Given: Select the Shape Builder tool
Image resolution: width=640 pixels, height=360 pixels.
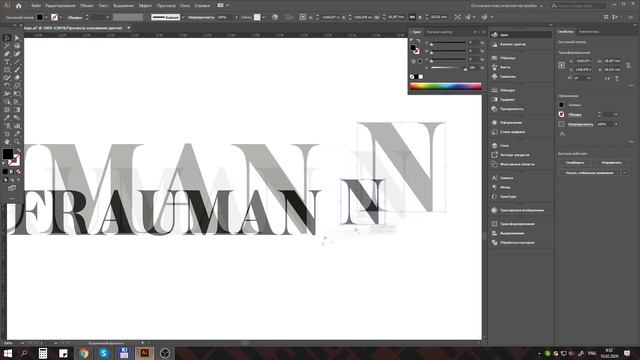Looking at the screenshot, I should click(x=7, y=102).
